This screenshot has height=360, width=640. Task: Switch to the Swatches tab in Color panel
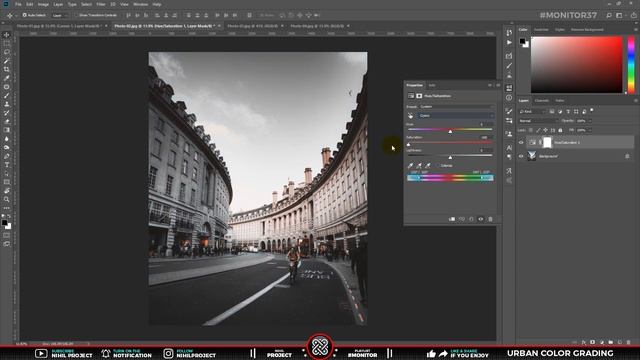coord(541,30)
